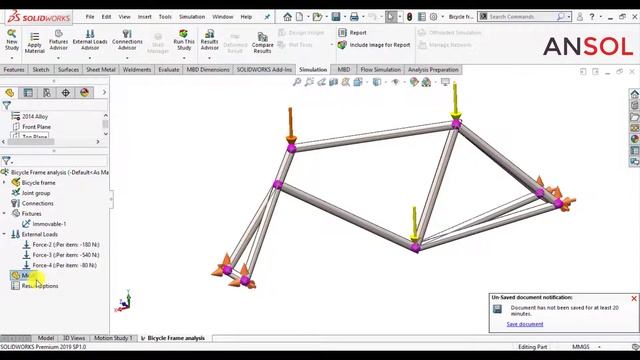The image size is (640, 360).
Task: Expand more manager tabs with chevron arrow
Action: [x=104, y=93]
